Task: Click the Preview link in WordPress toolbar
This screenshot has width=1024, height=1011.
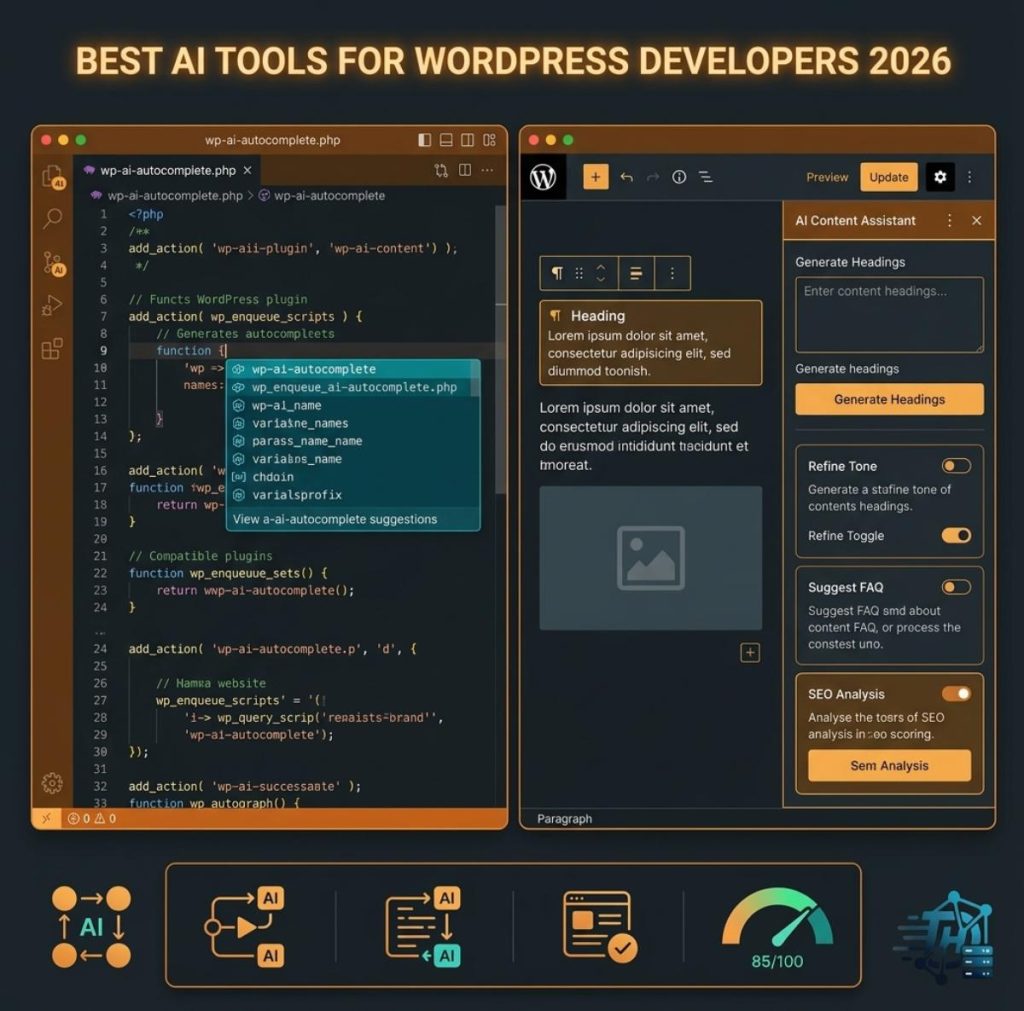Action: click(x=827, y=177)
